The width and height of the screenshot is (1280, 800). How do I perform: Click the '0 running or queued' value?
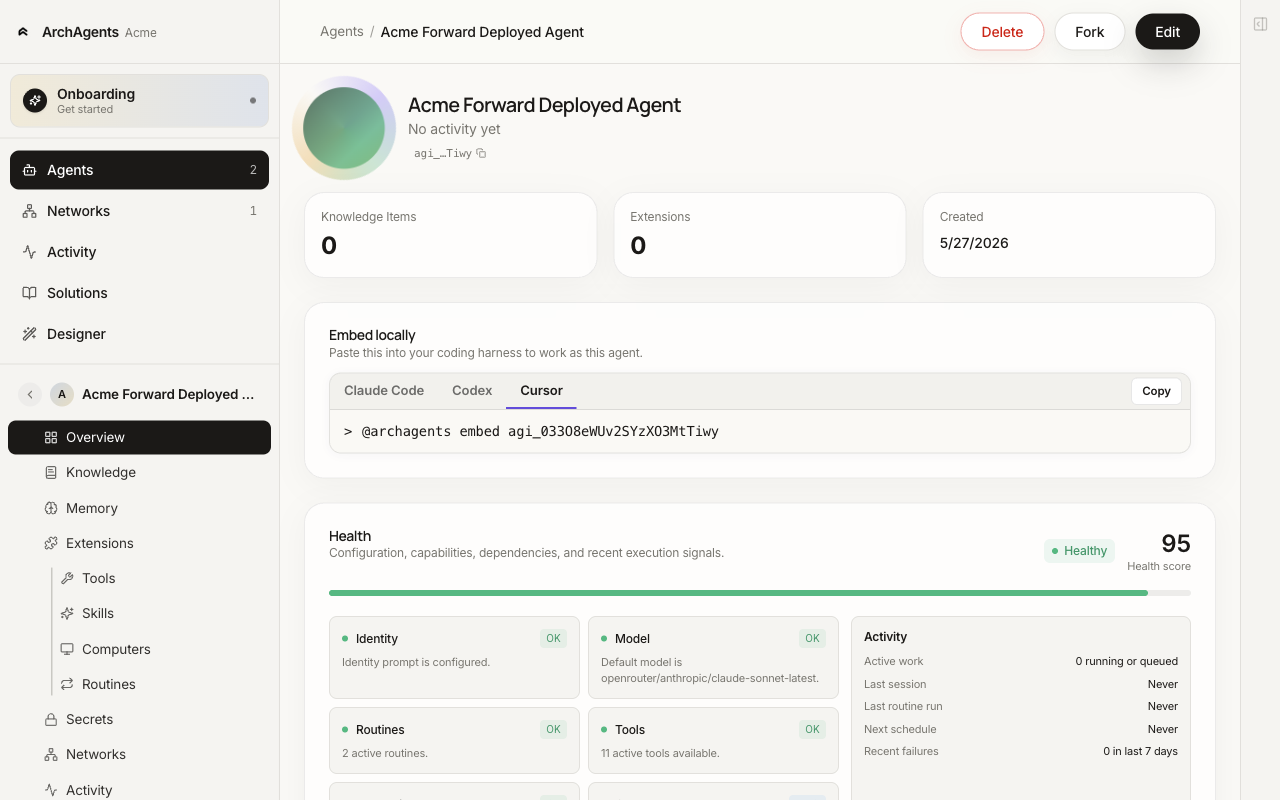(1126, 661)
